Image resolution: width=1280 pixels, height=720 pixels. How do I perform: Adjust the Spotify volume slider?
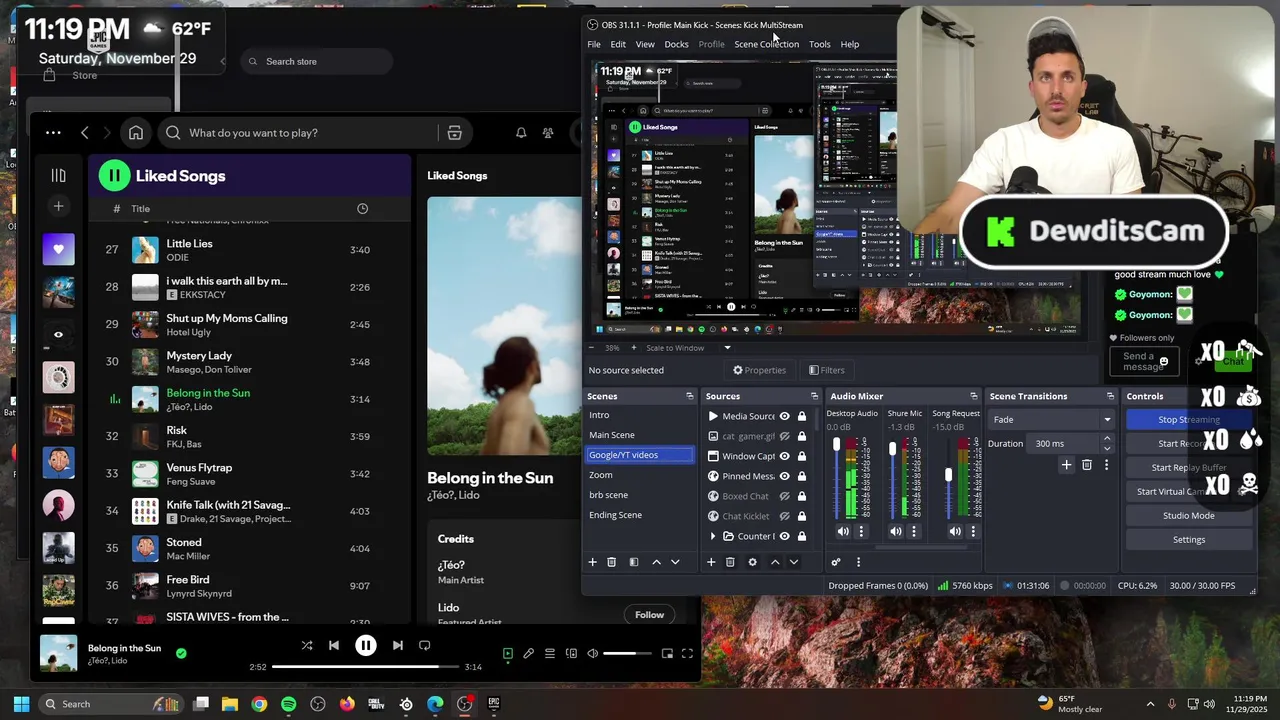[x=627, y=653]
